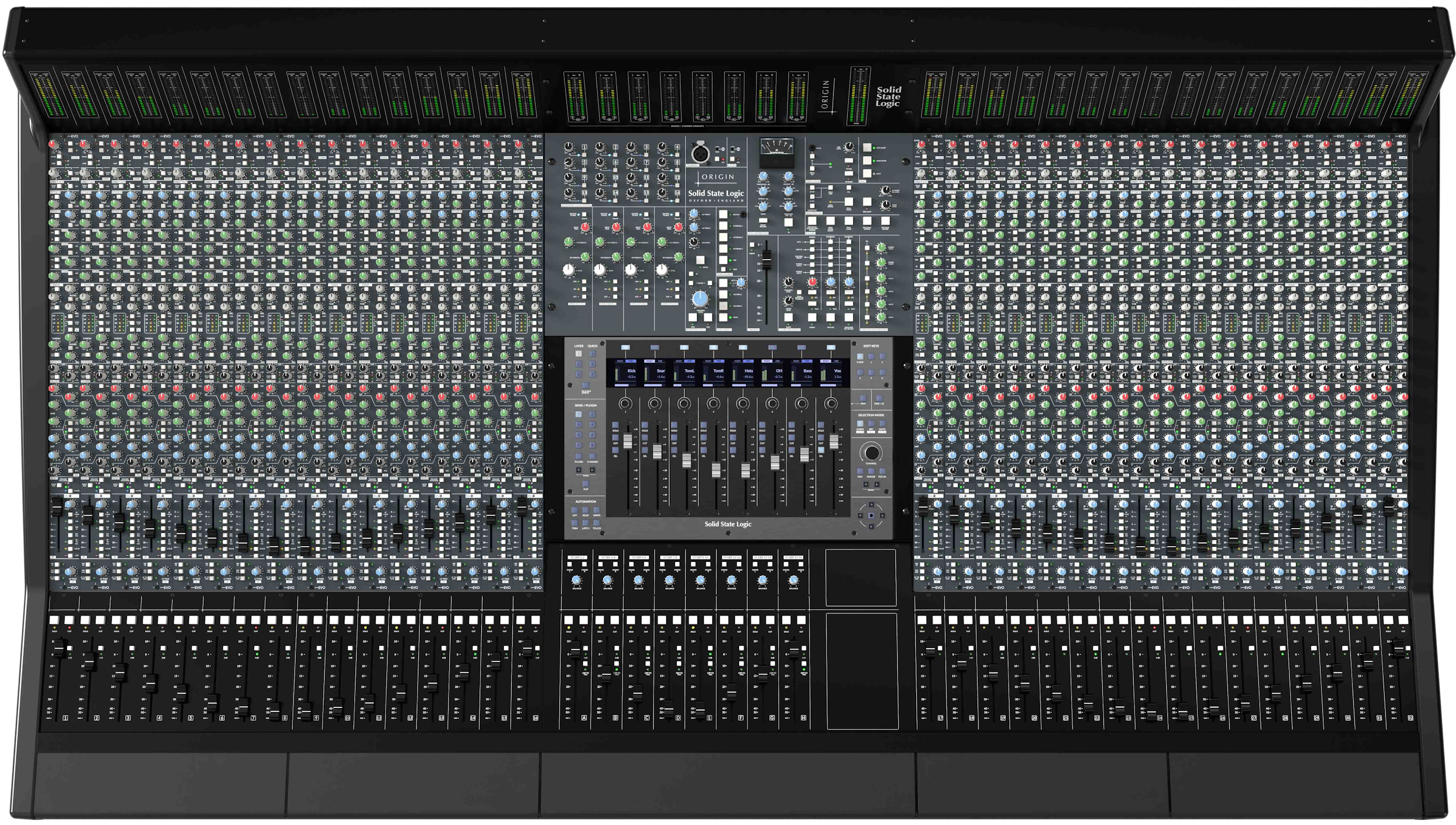Toggle CUT on the Snar channel
The height and width of the screenshot is (825, 1456).
pyautogui.click(x=645, y=437)
